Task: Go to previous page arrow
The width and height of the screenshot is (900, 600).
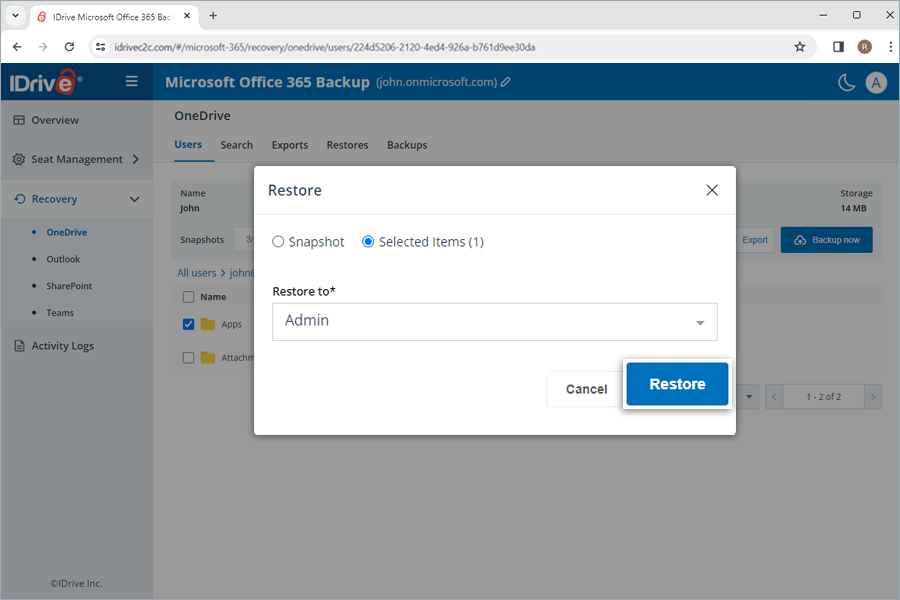Action: pyautogui.click(x=774, y=397)
